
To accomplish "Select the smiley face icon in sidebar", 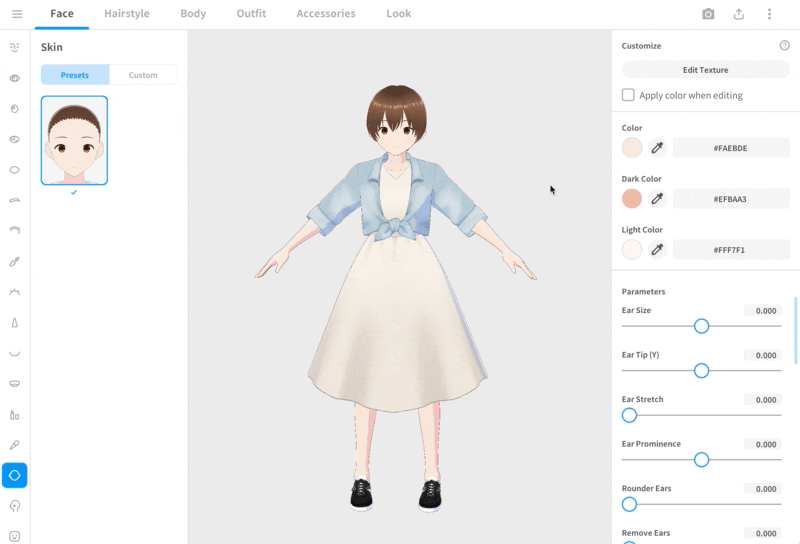I will pyautogui.click(x=15, y=536).
